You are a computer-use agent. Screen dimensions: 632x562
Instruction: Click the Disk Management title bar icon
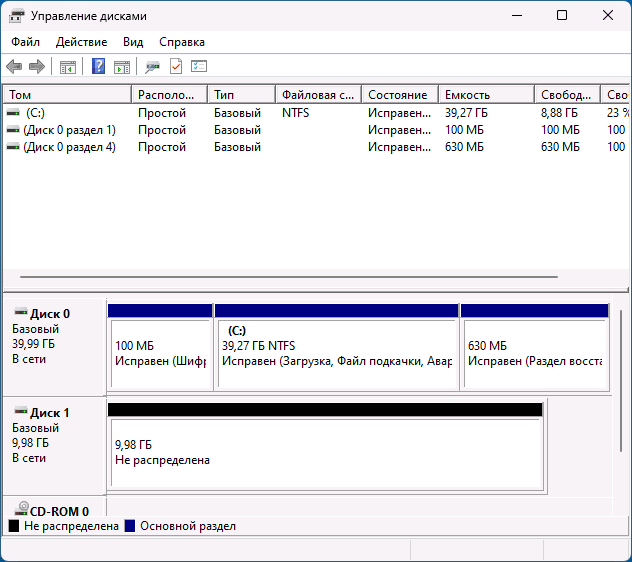point(17,16)
